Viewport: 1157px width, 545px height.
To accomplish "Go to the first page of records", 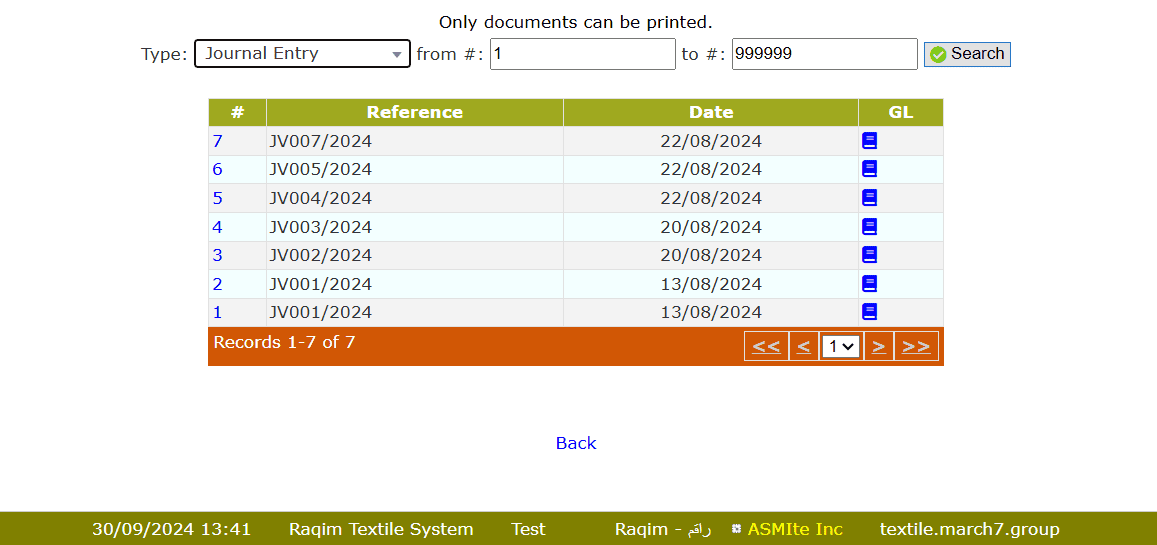I will coord(766,346).
